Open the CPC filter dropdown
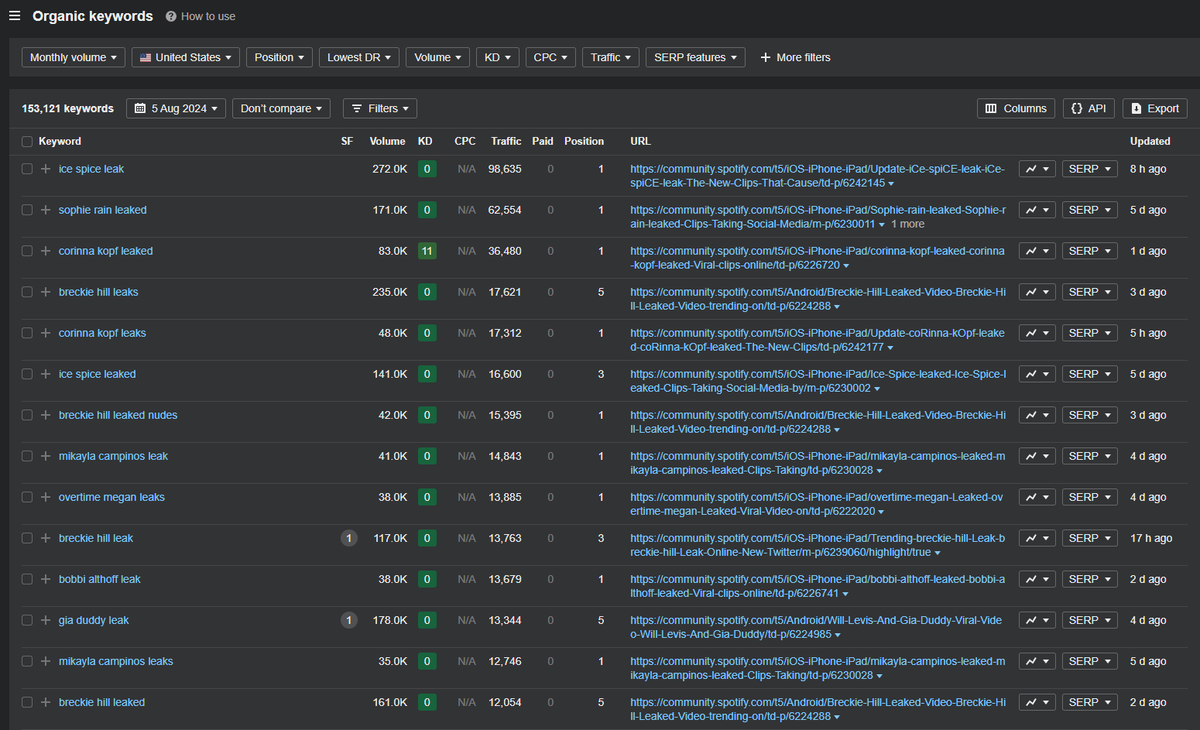This screenshot has width=1200, height=730. pyautogui.click(x=551, y=57)
